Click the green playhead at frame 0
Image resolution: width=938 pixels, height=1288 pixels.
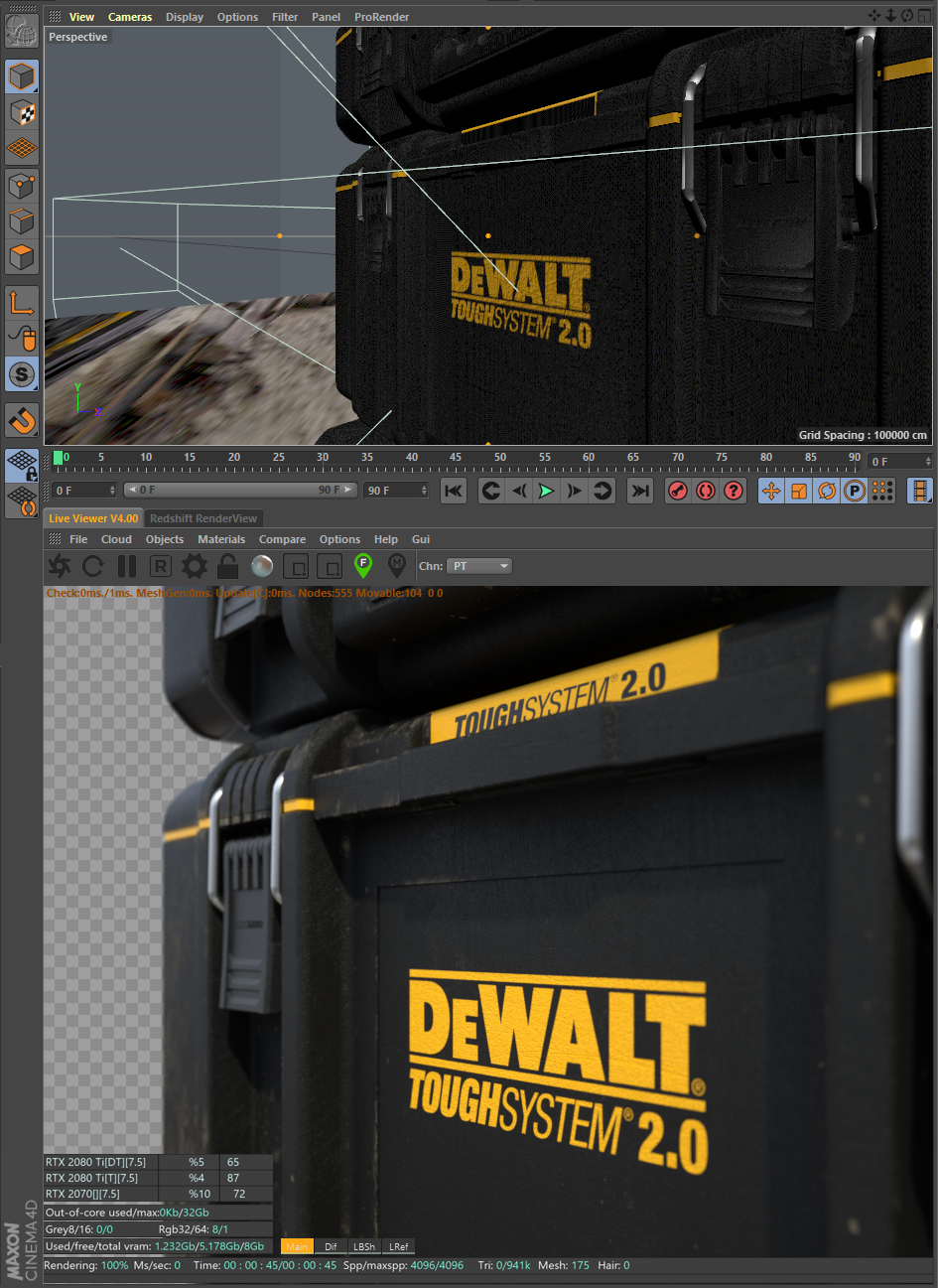pyautogui.click(x=59, y=458)
